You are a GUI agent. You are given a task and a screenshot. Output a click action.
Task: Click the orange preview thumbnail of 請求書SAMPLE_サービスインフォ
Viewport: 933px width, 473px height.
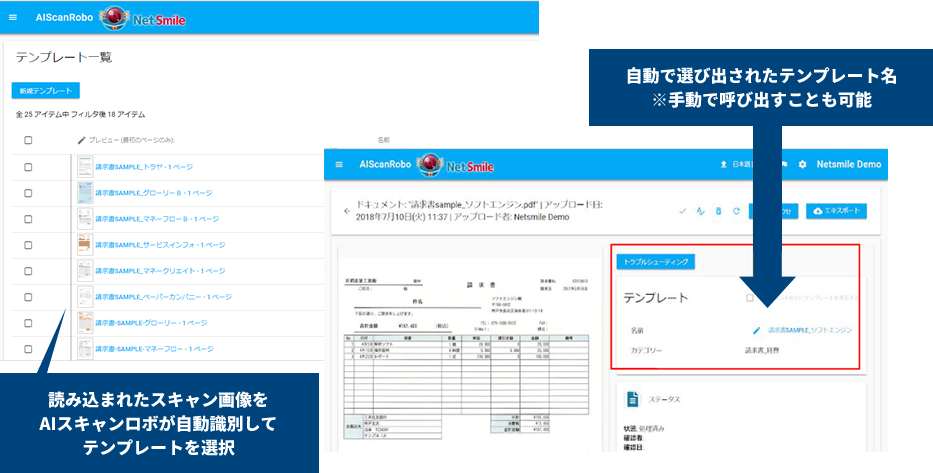coord(85,245)
